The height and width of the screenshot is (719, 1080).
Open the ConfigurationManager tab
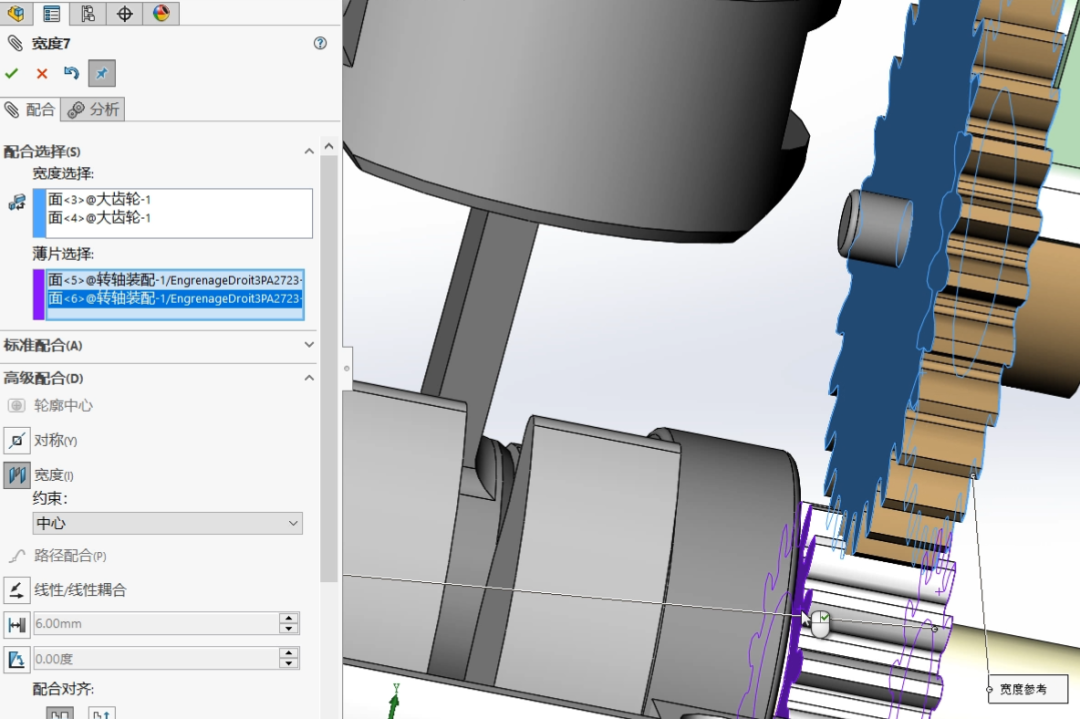[88, 13]
